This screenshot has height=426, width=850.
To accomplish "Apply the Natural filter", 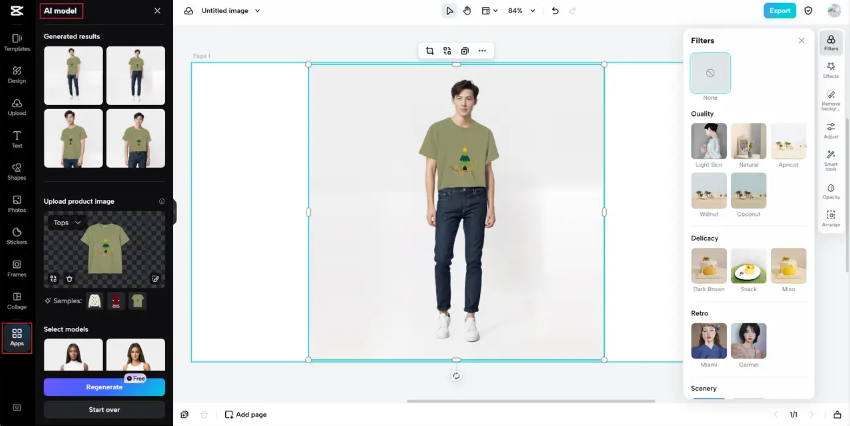I will 749,141.
